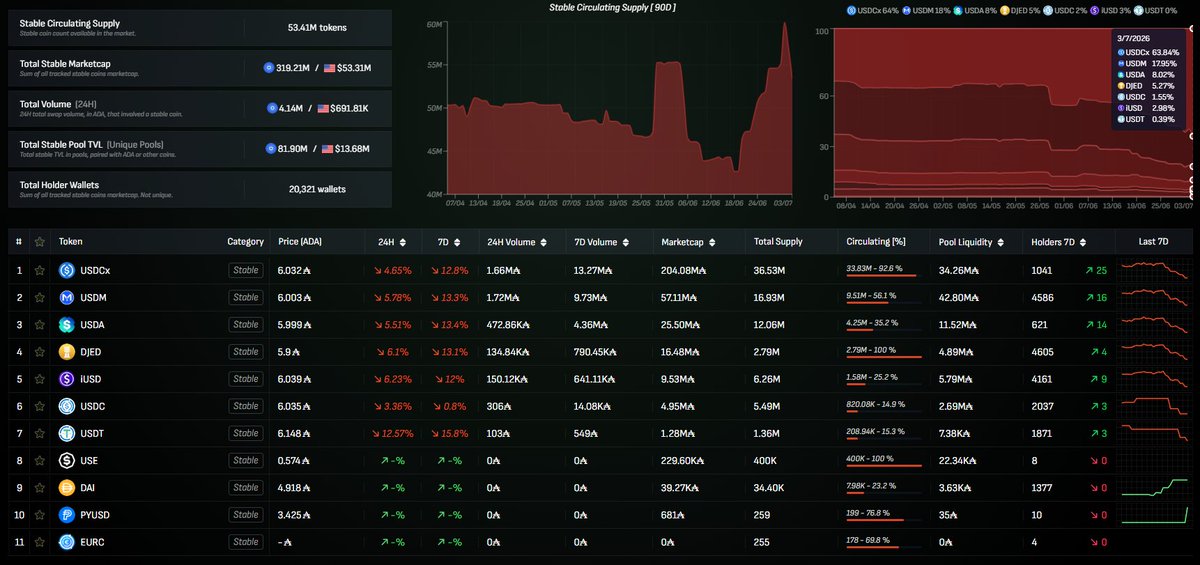Favorite USDA with its star
This screenshot has width=1200, height=565.
point(40,324)
